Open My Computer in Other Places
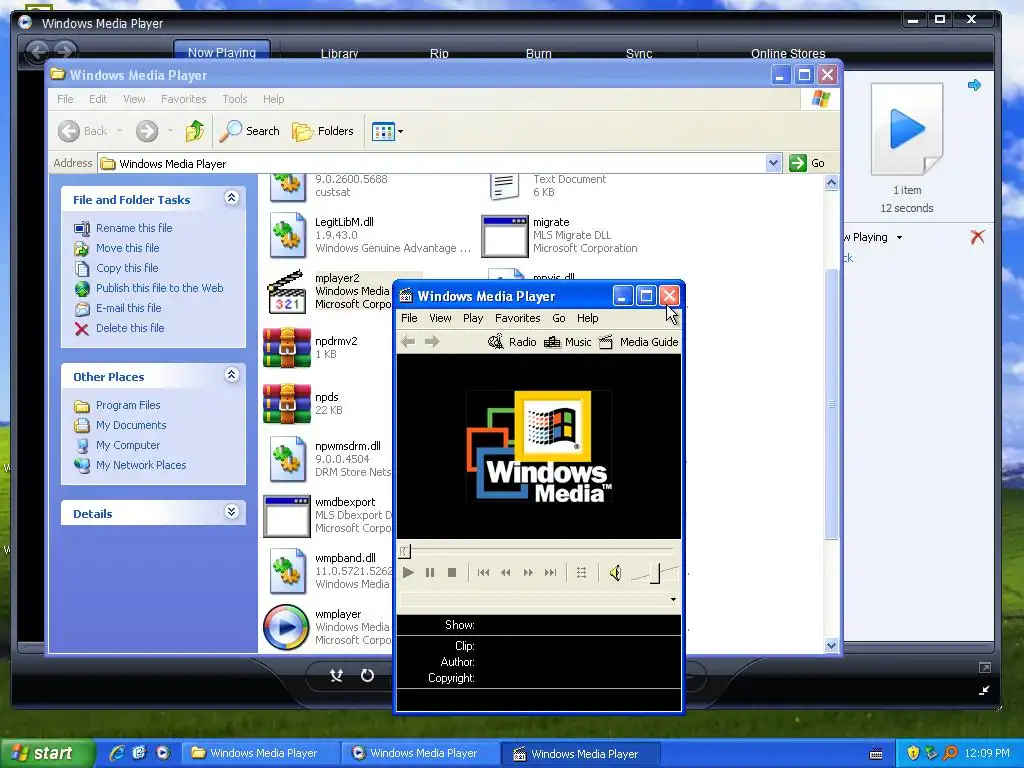 pos(127,445)
